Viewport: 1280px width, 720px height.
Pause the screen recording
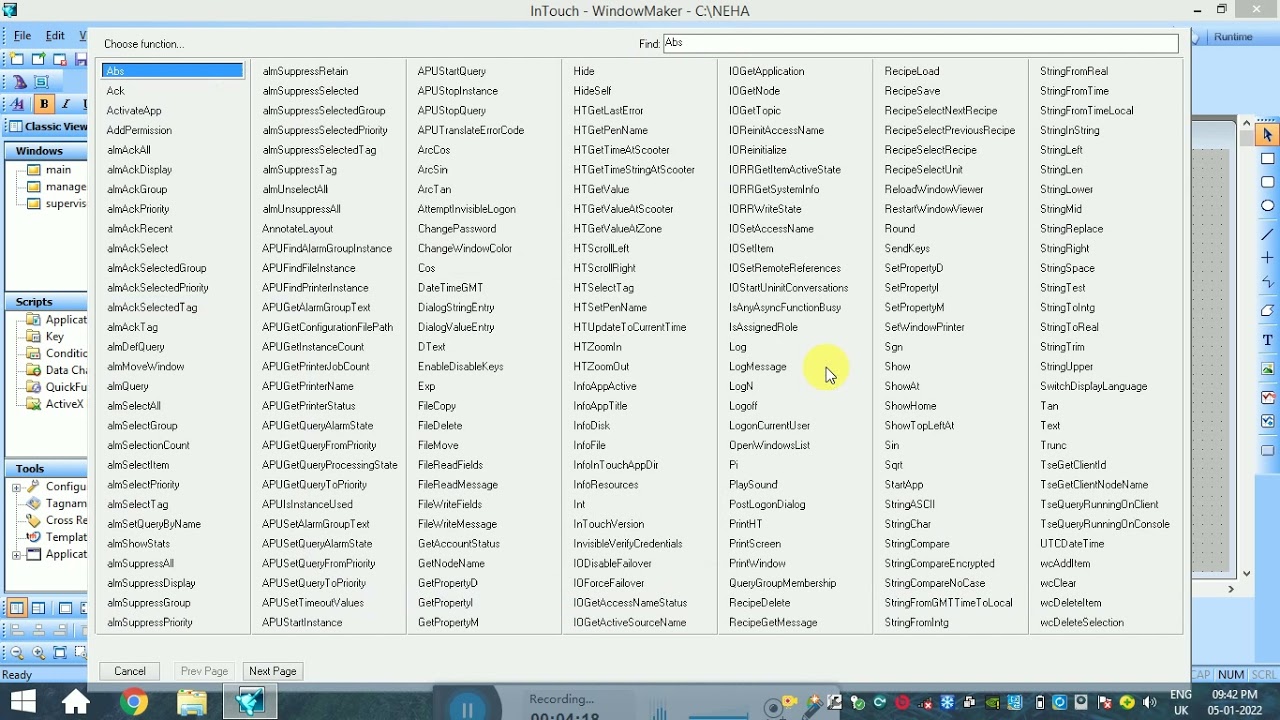coord(467,709)
